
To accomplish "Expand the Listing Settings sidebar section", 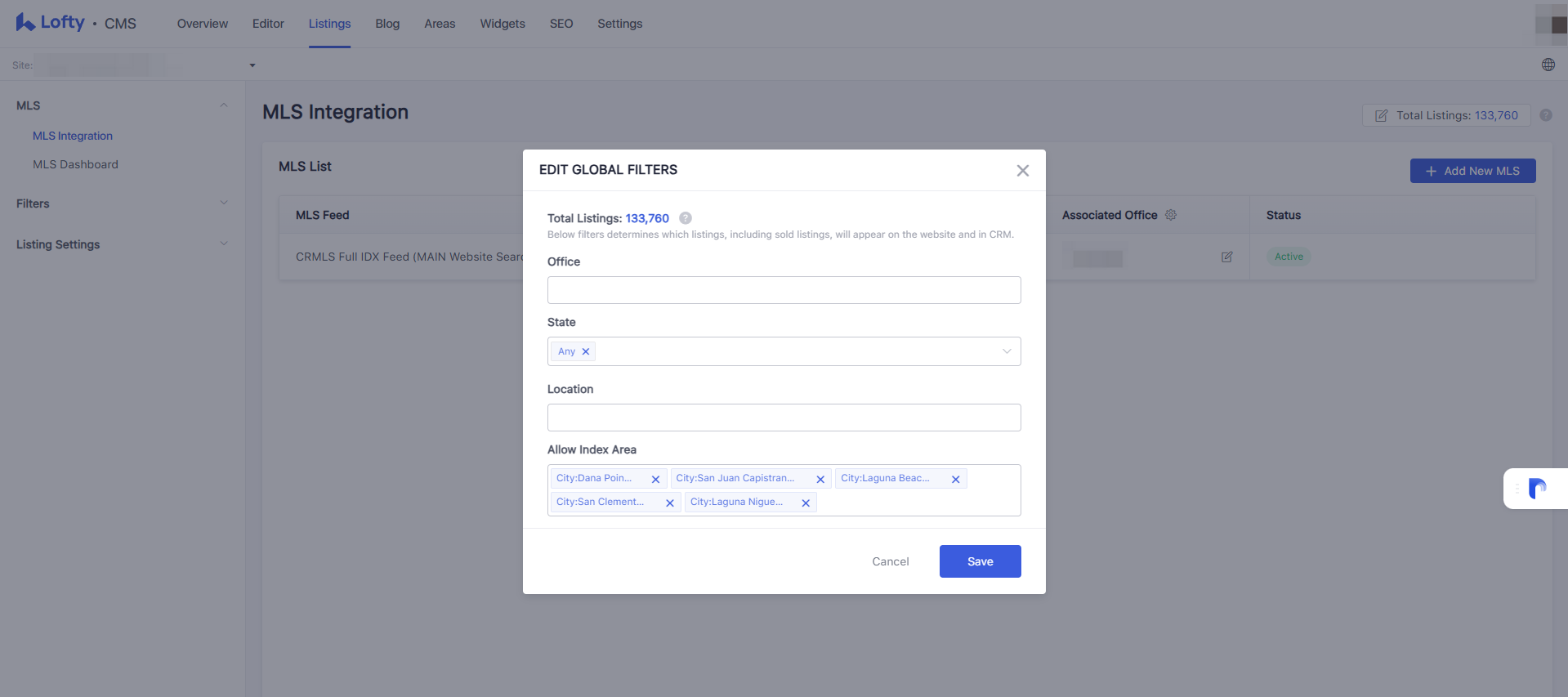I will pos(224,244).
